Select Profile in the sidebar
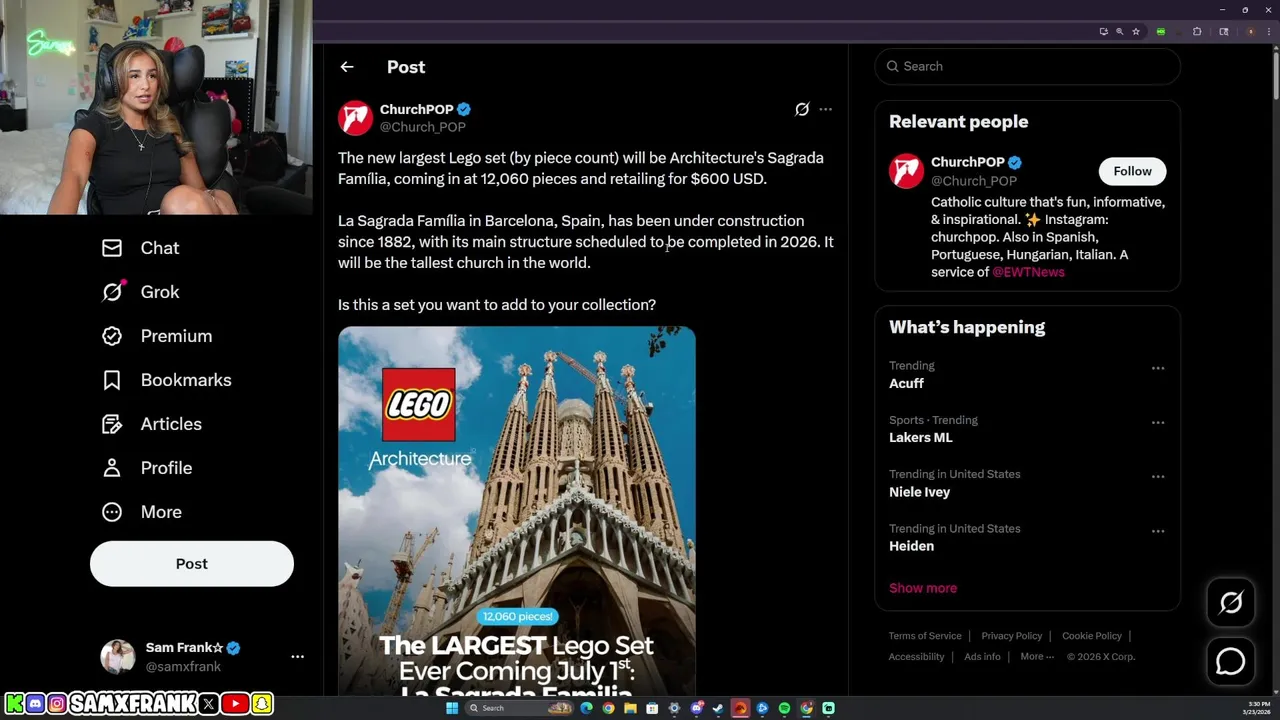This screenshot has height=720, width=1280. tap(166, 468)
